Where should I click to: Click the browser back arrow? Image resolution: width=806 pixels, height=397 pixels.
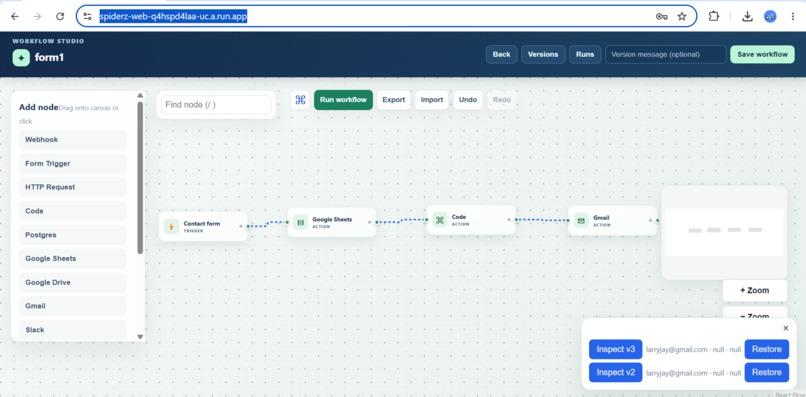(x=15, y=16)
